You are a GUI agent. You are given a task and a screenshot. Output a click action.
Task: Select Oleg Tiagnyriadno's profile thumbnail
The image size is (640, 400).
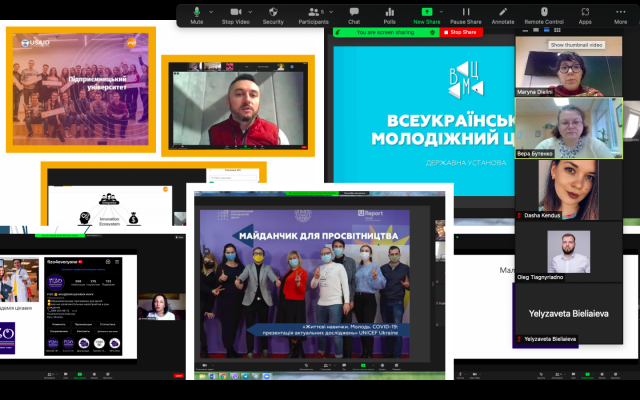(569, 252)
